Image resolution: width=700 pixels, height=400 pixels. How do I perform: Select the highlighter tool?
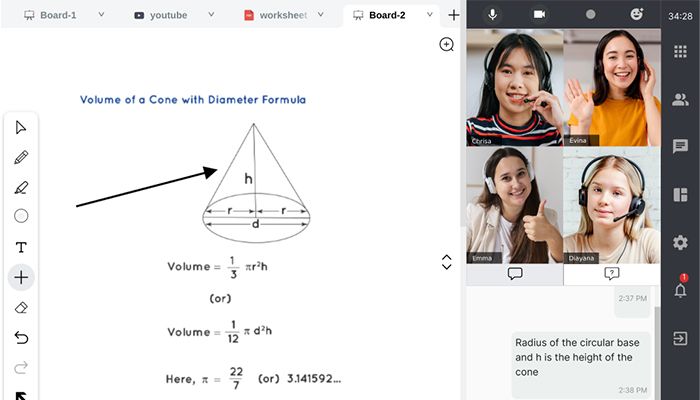pos(21,187)
